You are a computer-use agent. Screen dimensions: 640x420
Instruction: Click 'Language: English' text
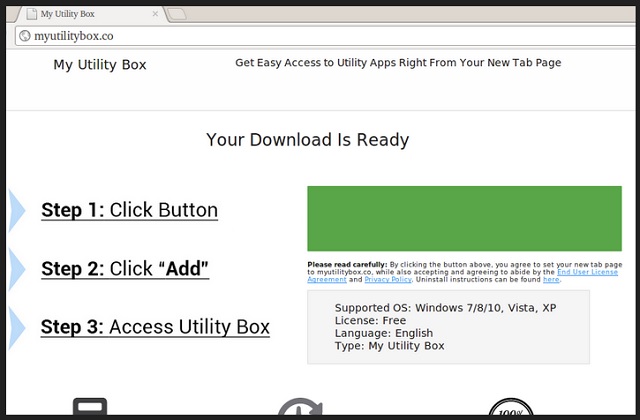click(x=384, y=333)
